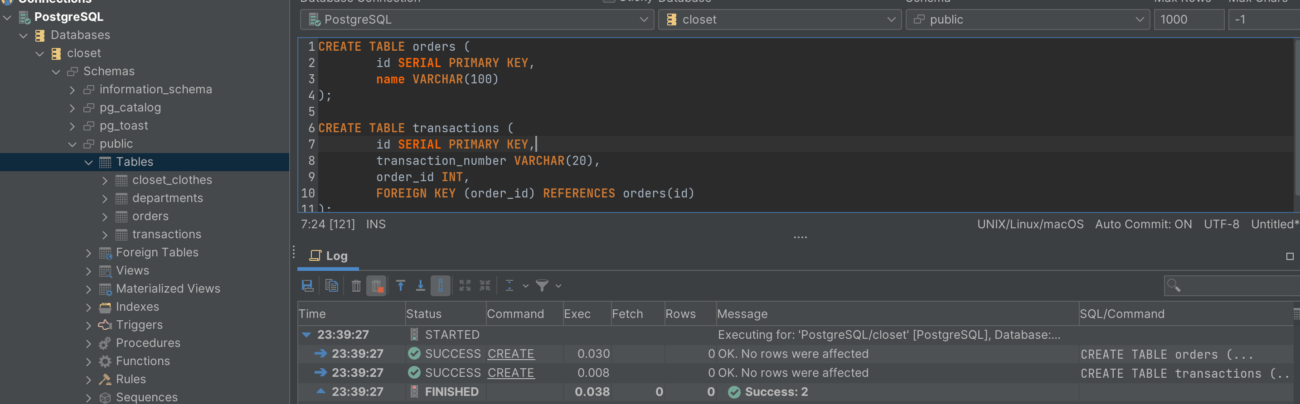
Task: Open the public schema dropdown
Action: (1028, 19)
